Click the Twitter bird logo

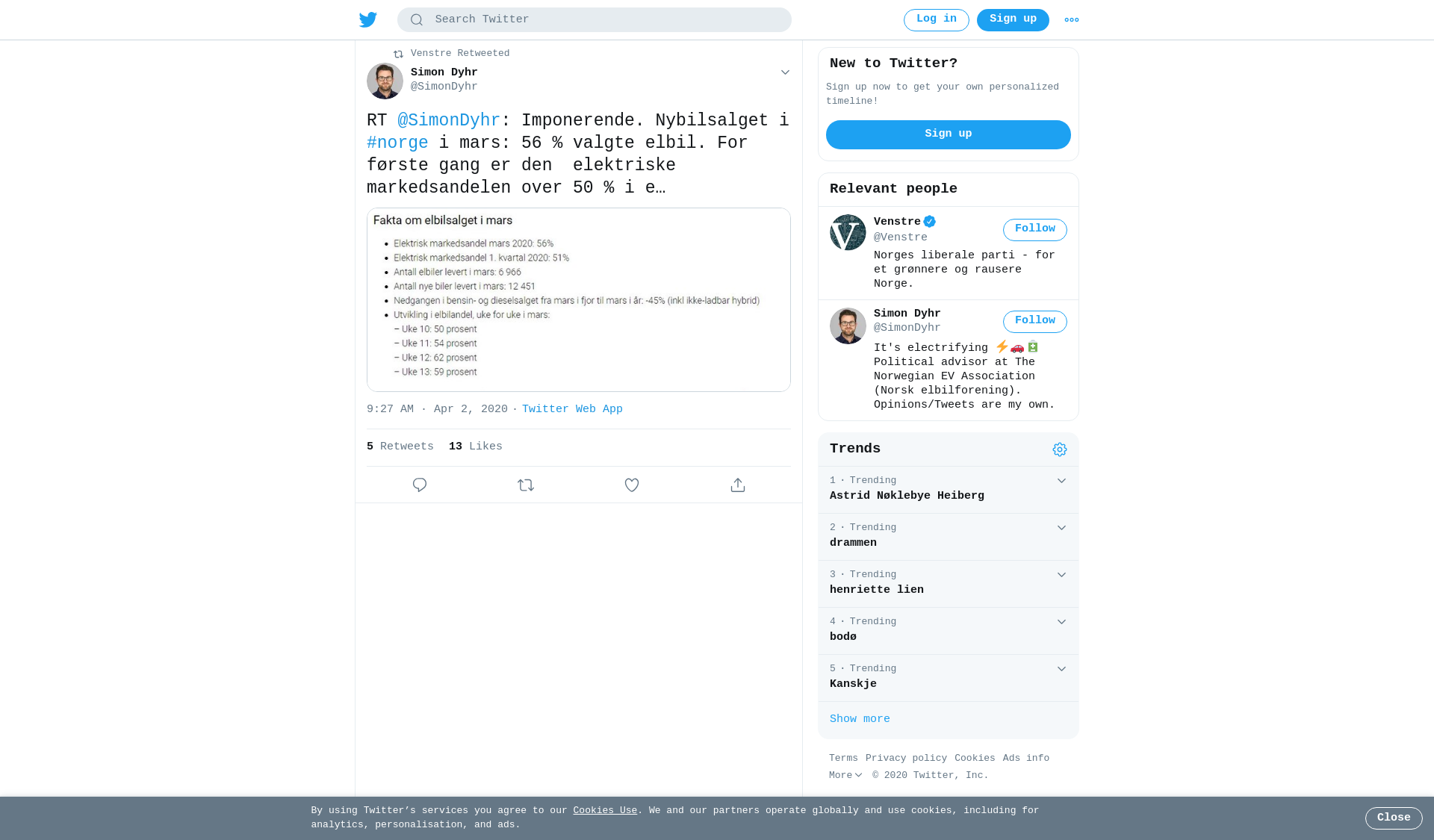click(368, 19)
